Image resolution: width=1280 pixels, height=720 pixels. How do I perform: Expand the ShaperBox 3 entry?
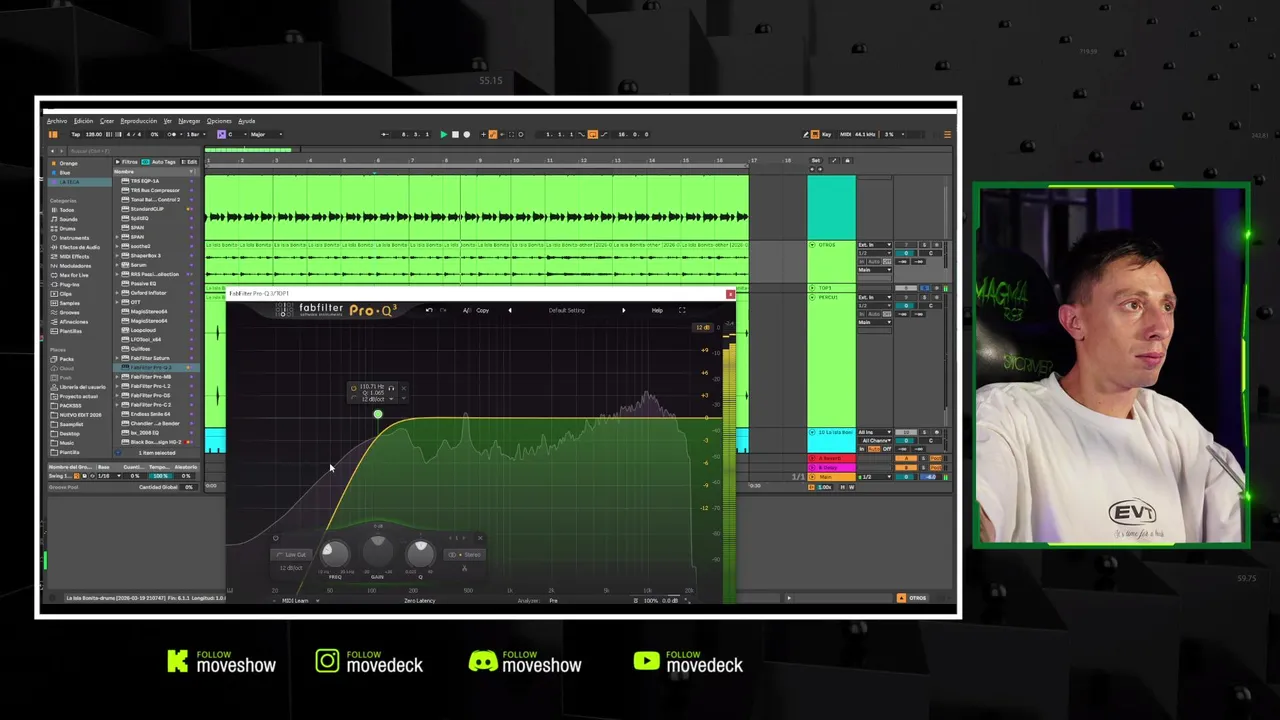[118, 255]
